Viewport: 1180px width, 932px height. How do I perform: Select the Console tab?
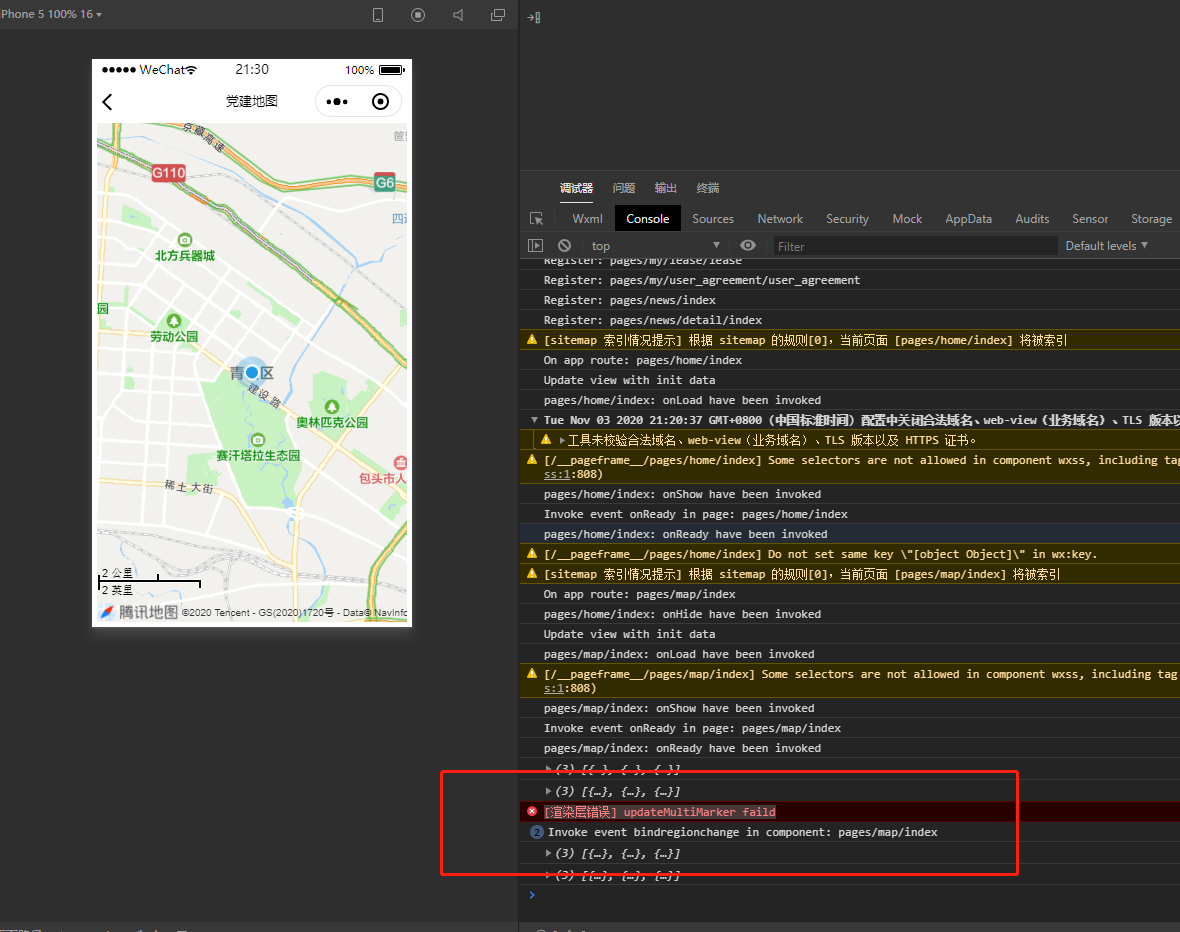(647, 218)
